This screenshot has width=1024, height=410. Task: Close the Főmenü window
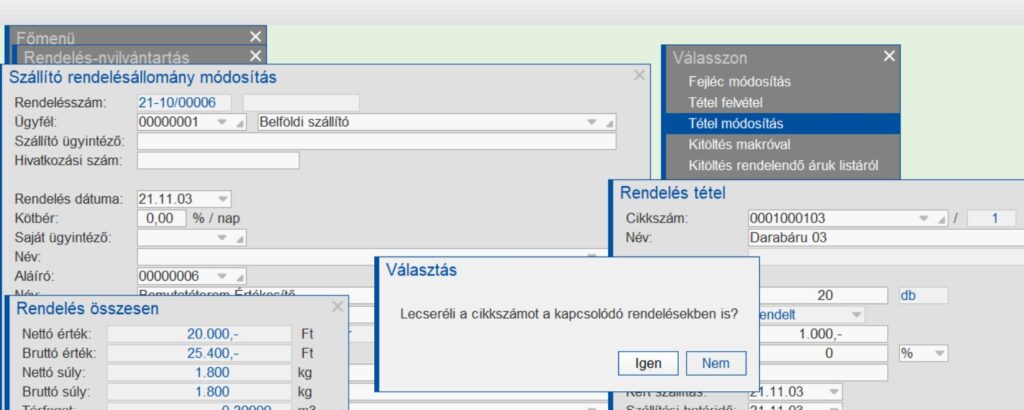point(255,37)
